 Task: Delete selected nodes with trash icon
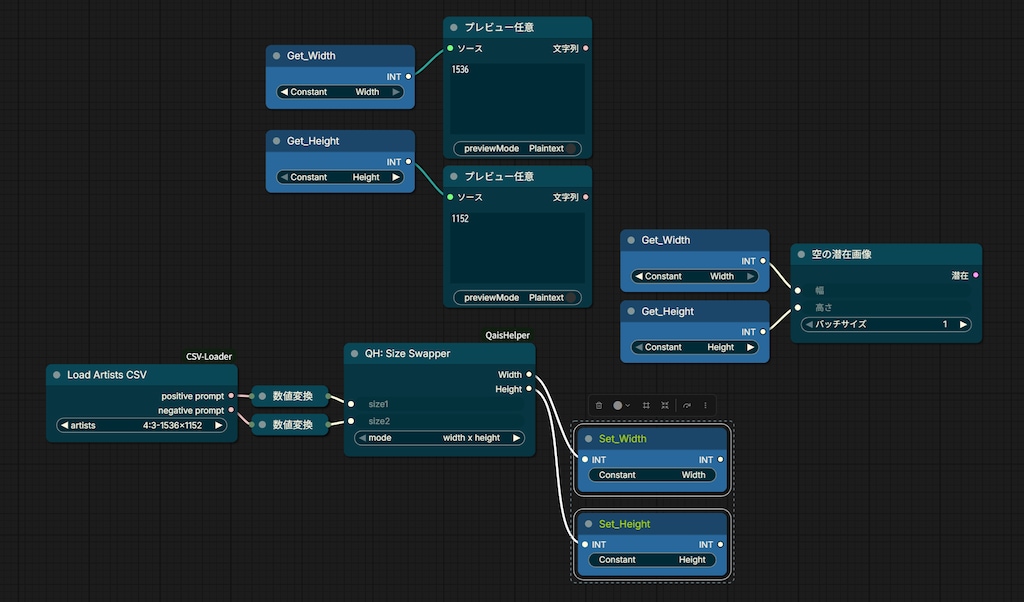pyautogui.click(x=599, y=405)
